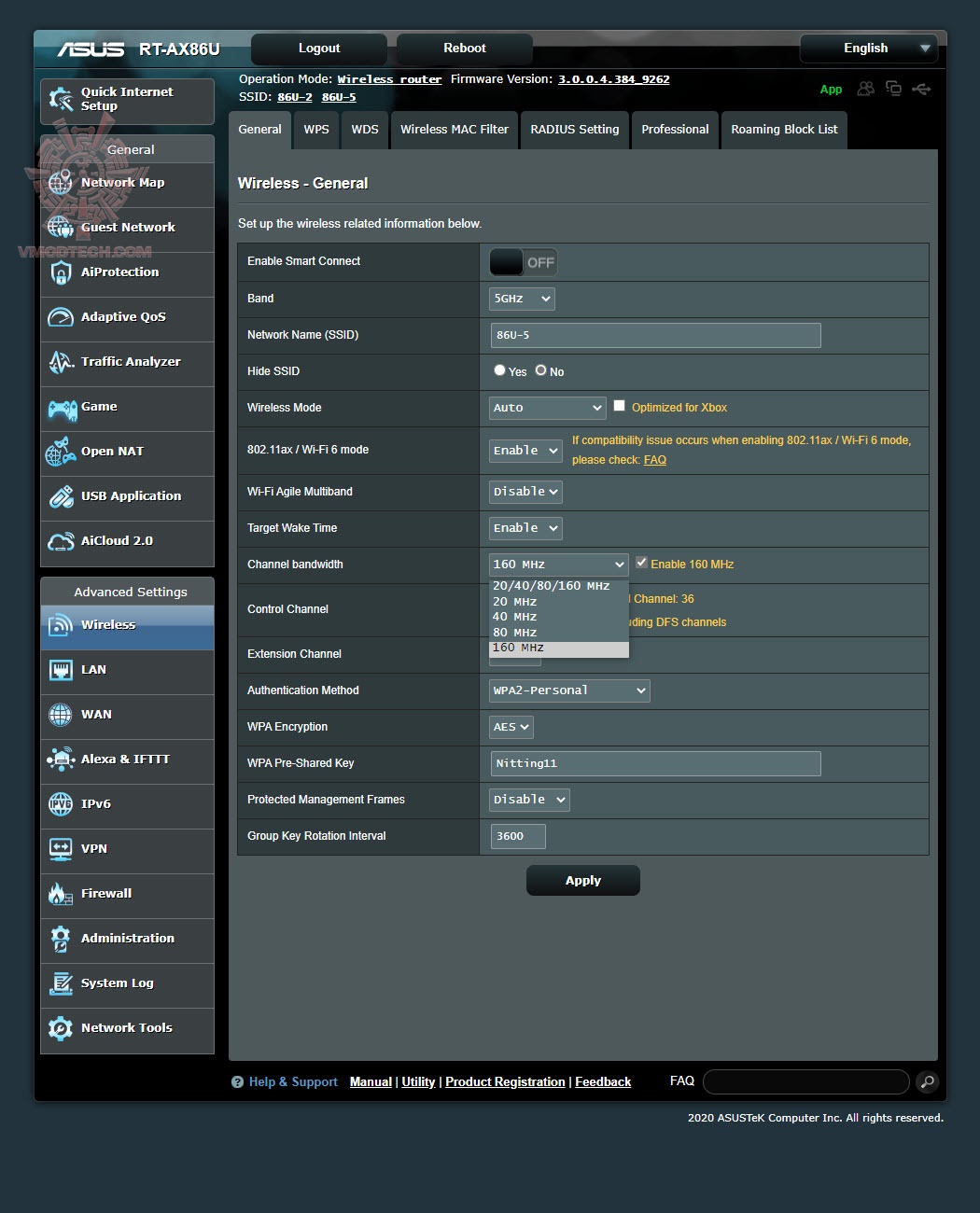Open the Authentication Method dropdown
Screen dimensions: 980x1213
569,690
